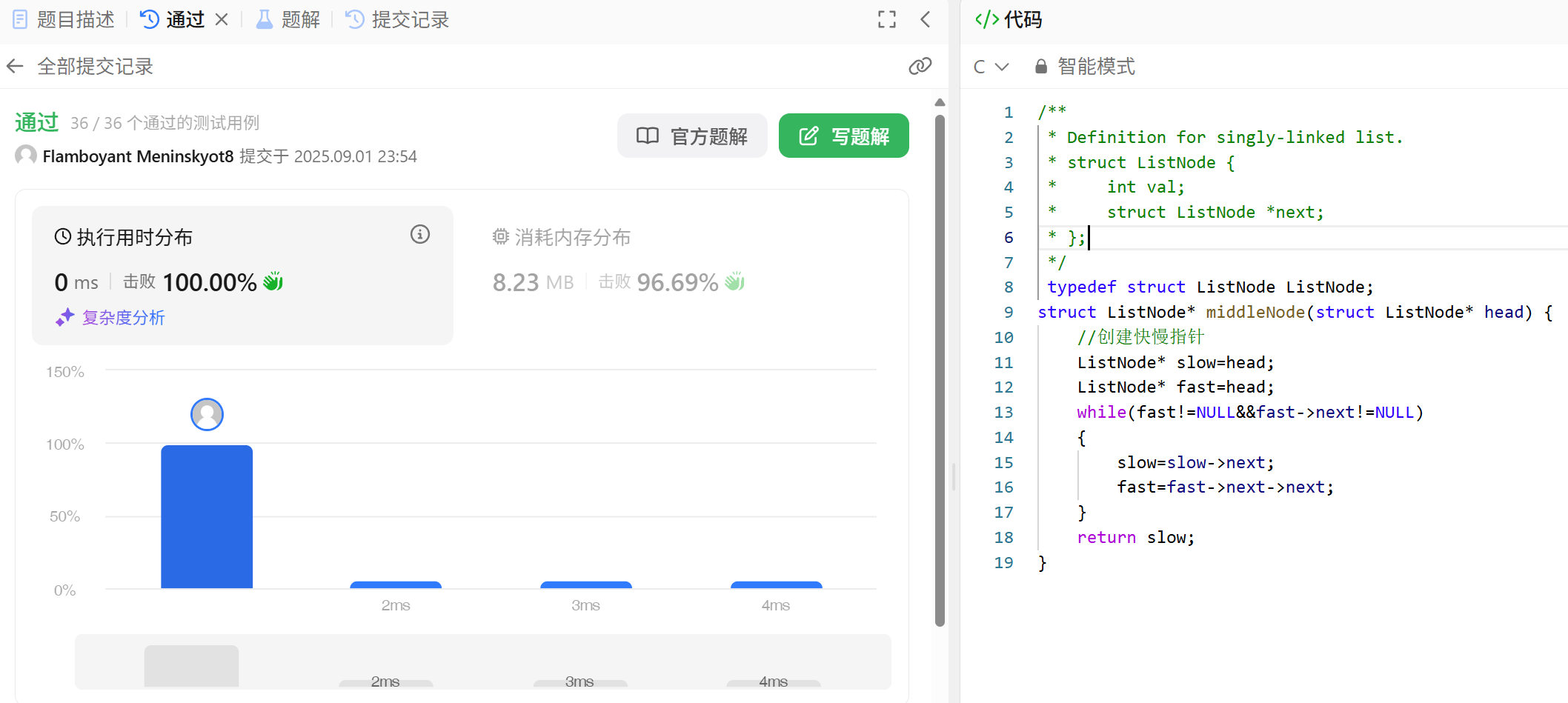Open 复杂度分析 link
Screen dimensions: 1568x703
coord(110,318)
